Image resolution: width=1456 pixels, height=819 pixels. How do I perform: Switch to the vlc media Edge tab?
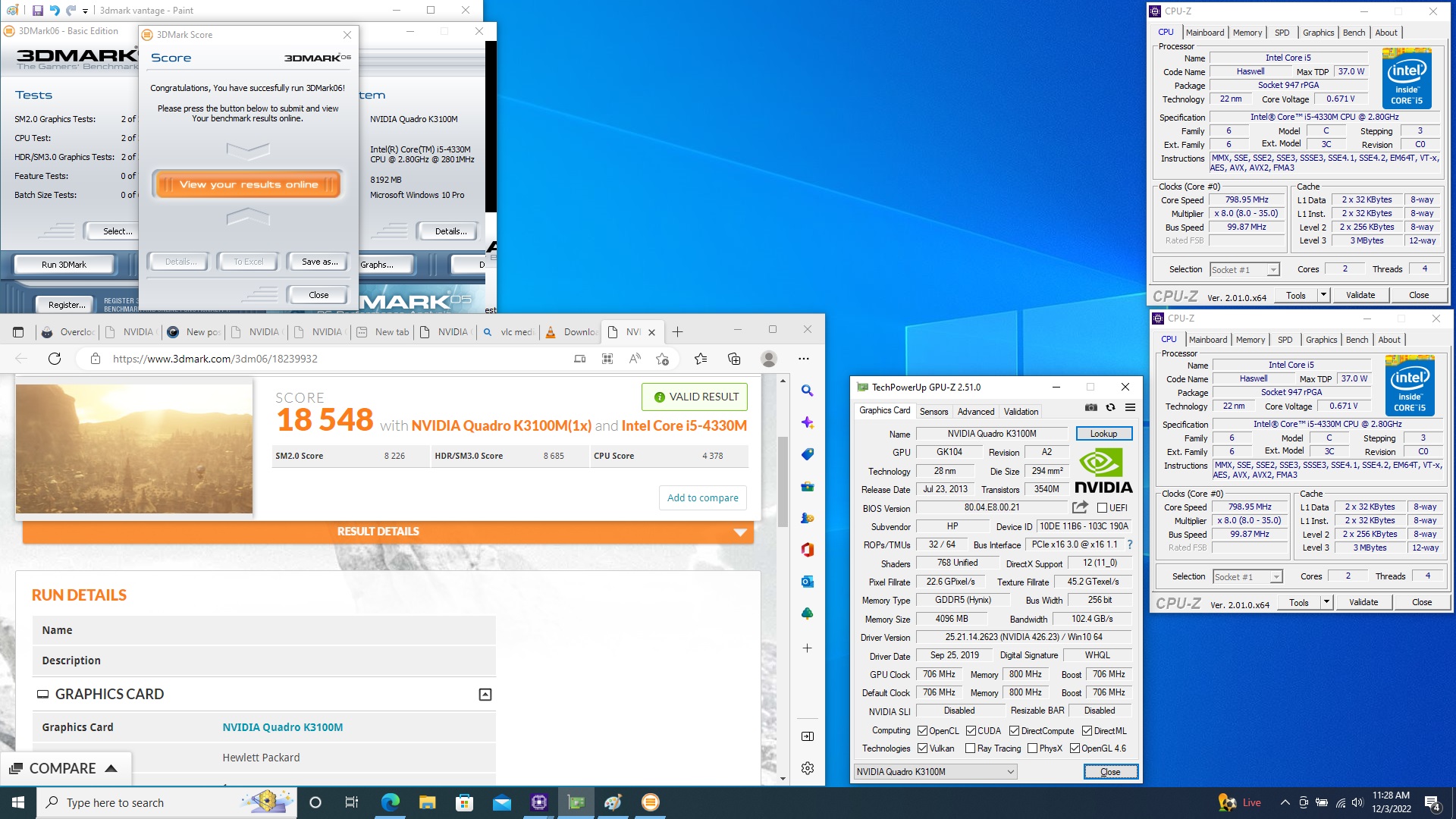[507, 332]
